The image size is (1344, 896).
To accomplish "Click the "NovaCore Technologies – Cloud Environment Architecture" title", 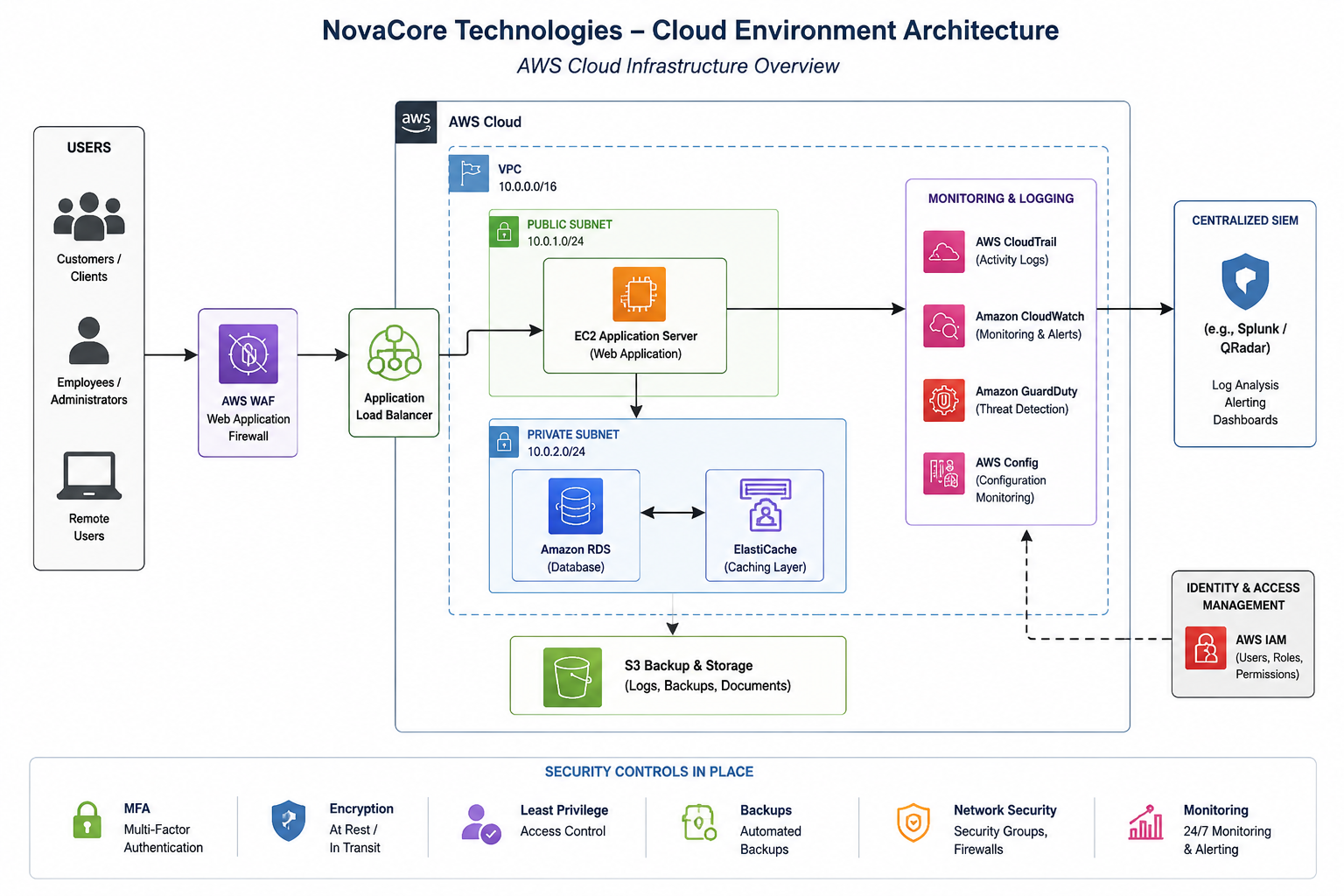I will (x=690, y=31).
